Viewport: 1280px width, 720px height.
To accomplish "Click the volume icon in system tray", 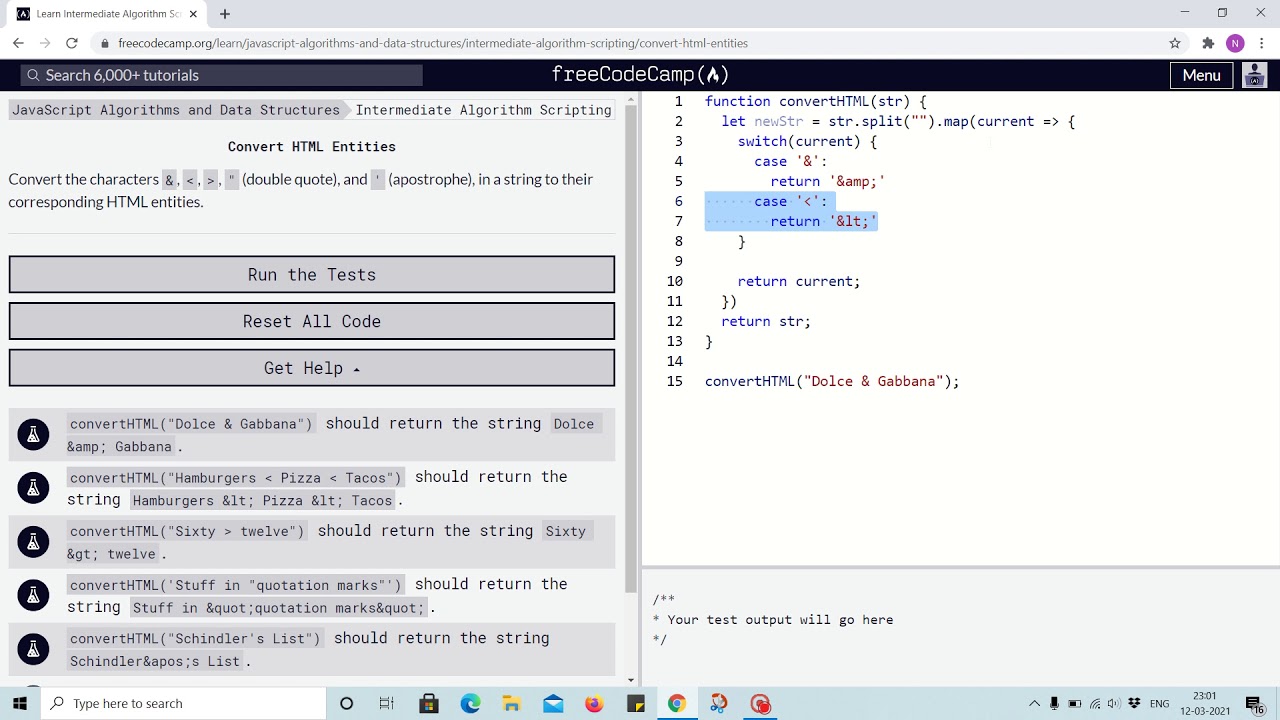I will coord(1114,703).
